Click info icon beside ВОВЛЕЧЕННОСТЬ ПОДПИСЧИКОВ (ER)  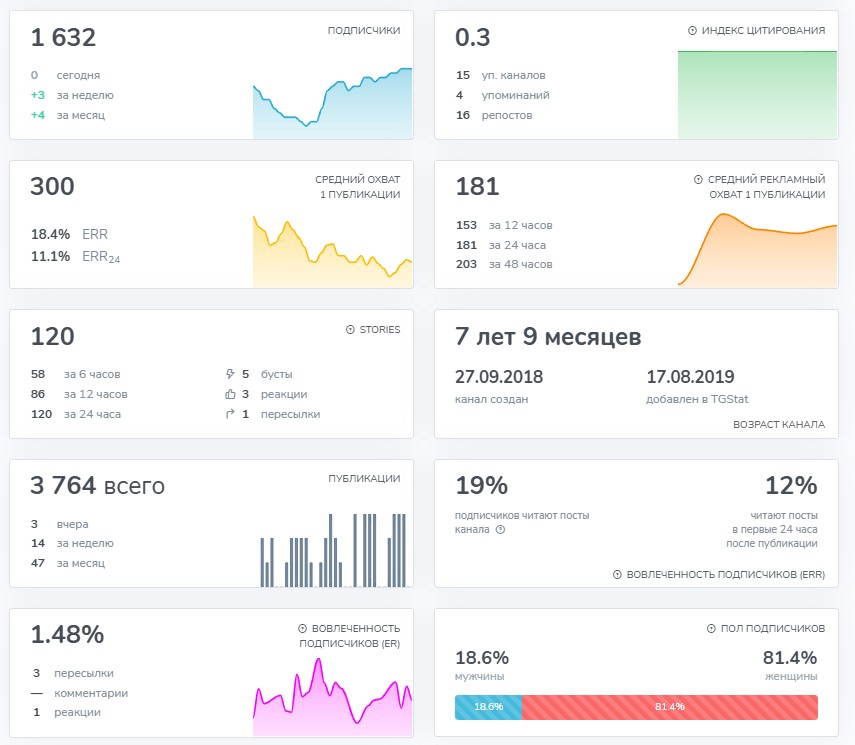coord(302,628)
